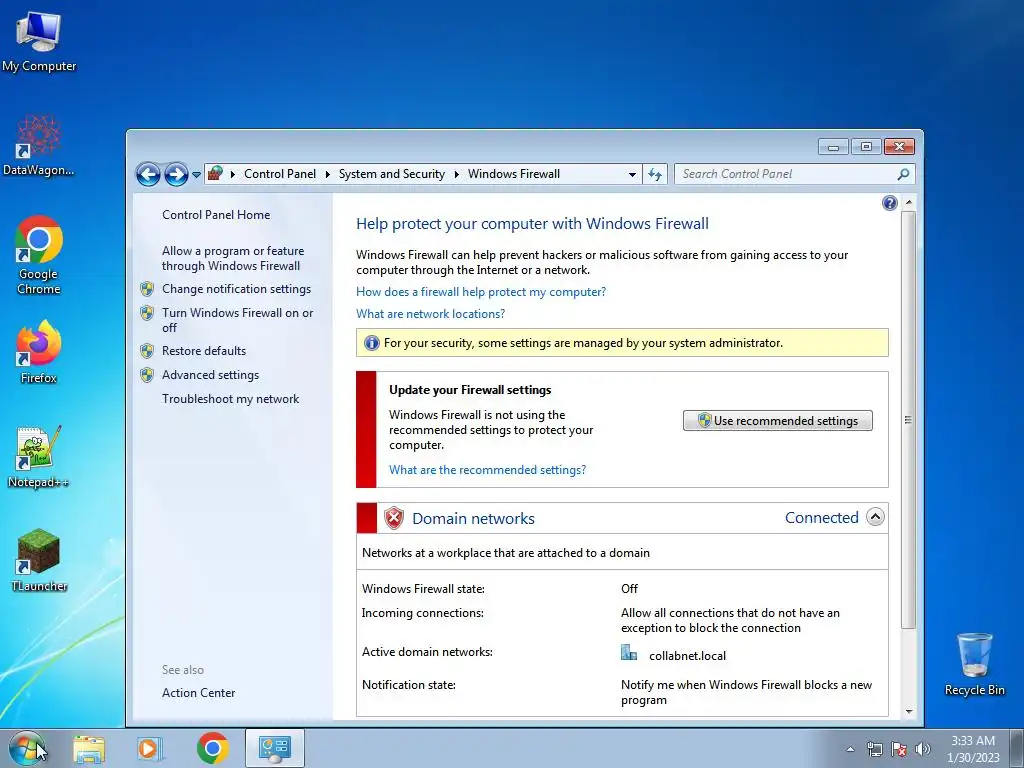This screenshot has width=1024, height=768.
Task: Select the collabnet.local text
Action: click(x=688, y=656)
